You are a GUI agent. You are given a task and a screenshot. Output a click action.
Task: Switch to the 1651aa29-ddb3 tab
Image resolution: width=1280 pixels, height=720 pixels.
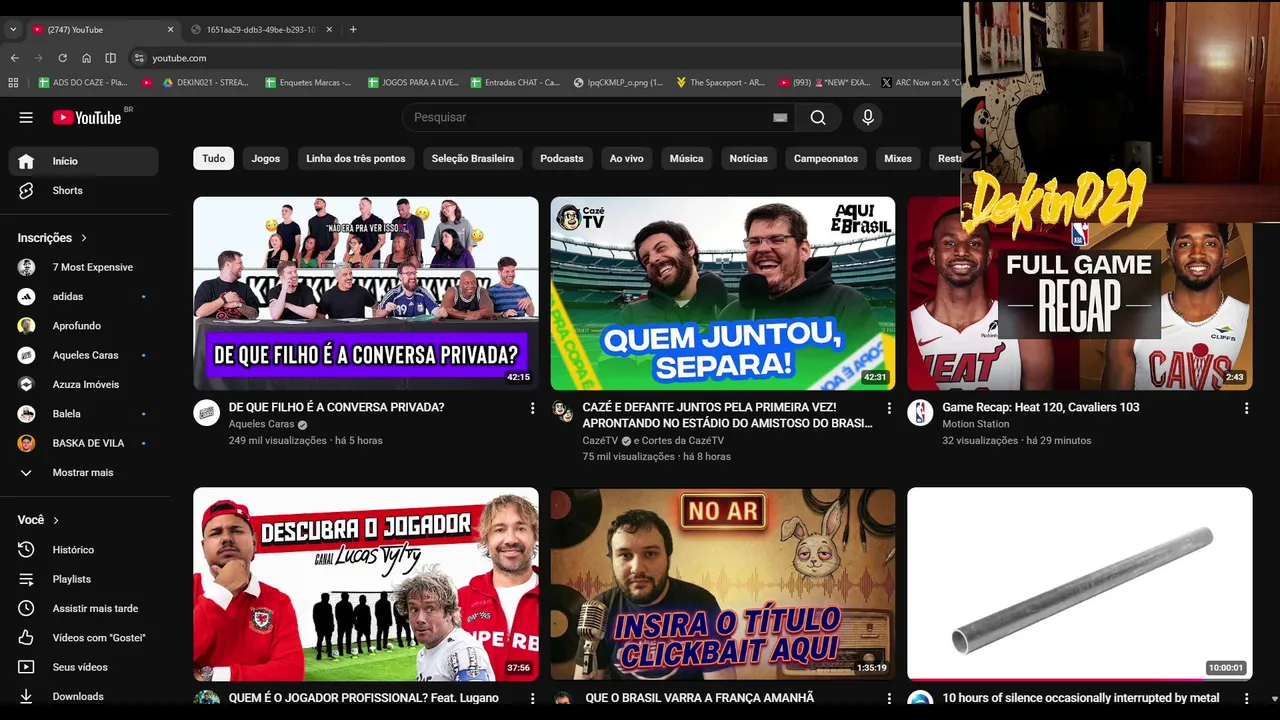tap(261, 29)
